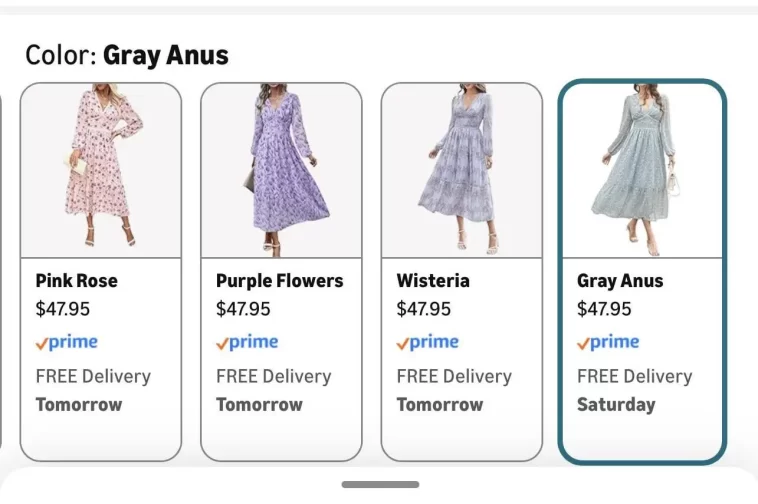Tap the Prime badge on Wisteria card

[x=428, y=342]
